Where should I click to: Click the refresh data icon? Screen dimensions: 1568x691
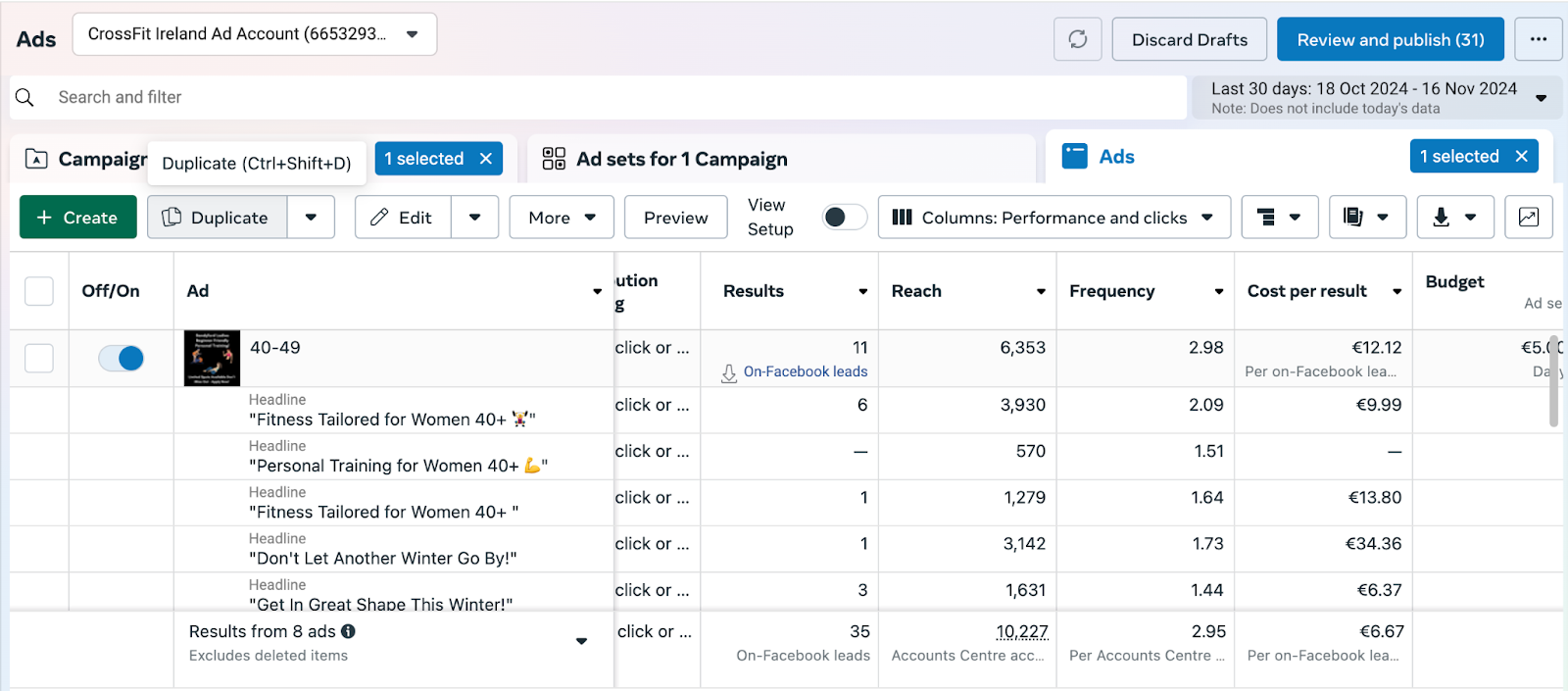tap(1078, 39)
